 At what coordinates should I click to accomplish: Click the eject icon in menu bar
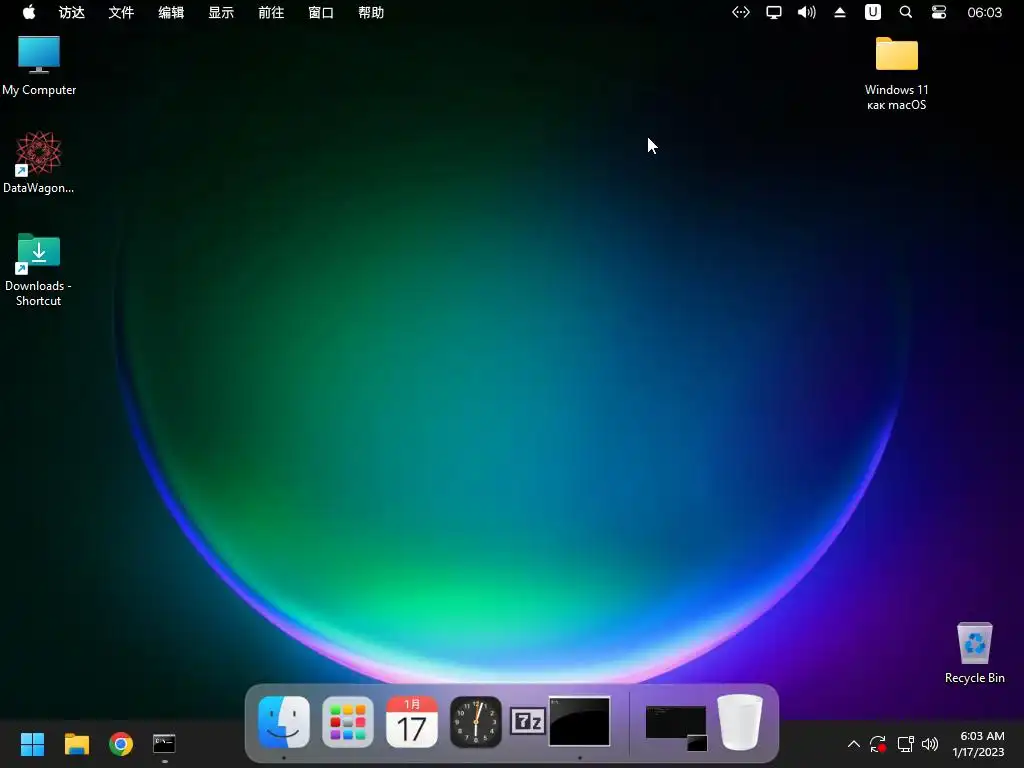point(840,12)
